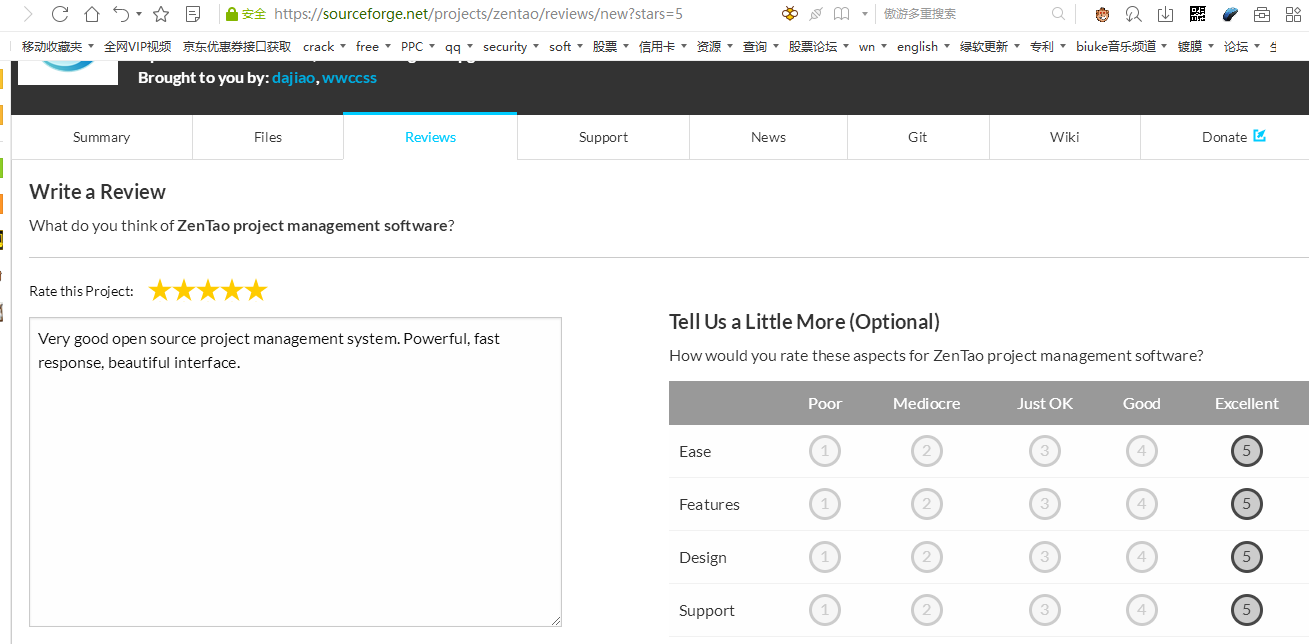
Task: Open the Donate tab
Action: tap(1224, 137)
